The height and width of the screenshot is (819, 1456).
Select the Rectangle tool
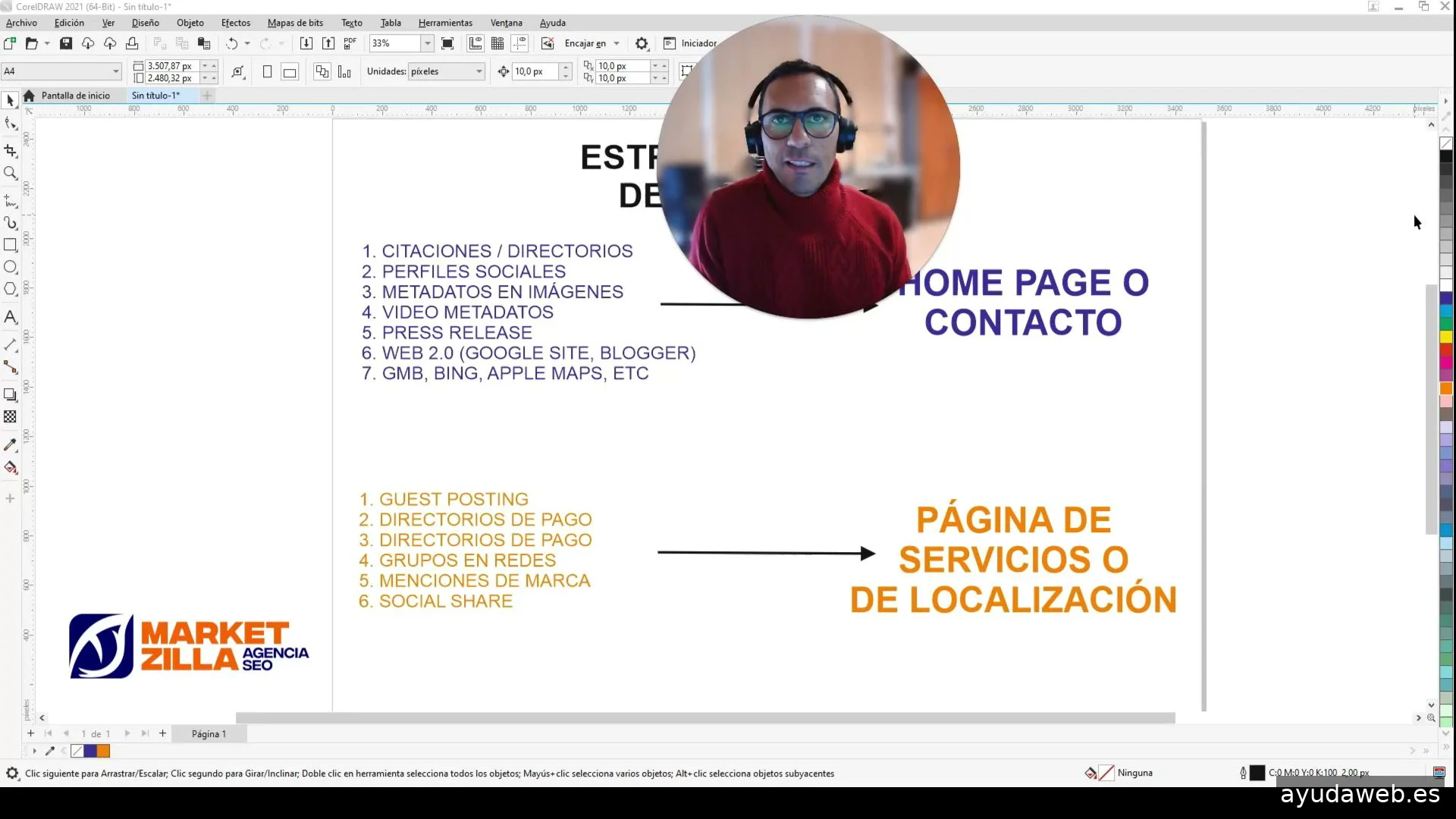pyautogui.click(x=11, y=245)
